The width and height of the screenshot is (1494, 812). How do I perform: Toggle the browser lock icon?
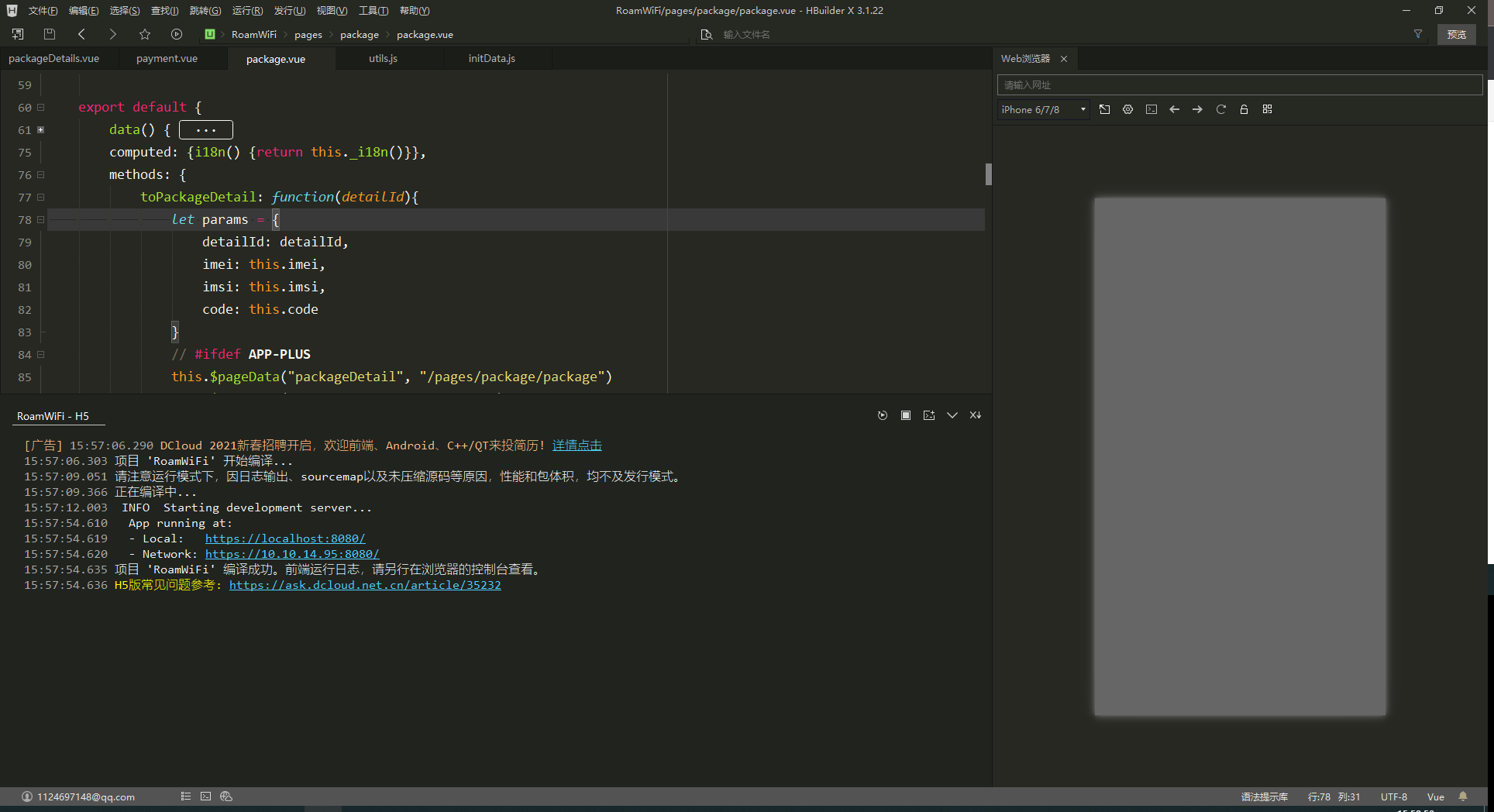(1244, 109)
